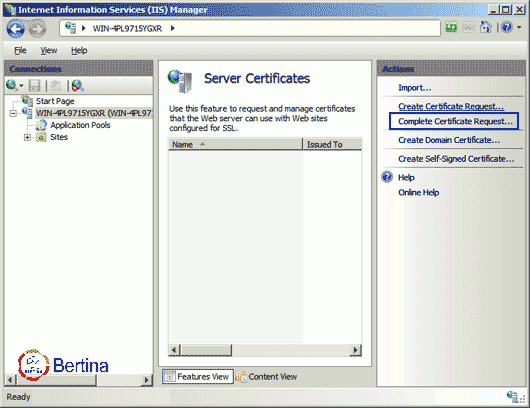Screen dimensions: 530x408
Task: Click the Save Connections disk icon
Action: (x=34, y=86)
